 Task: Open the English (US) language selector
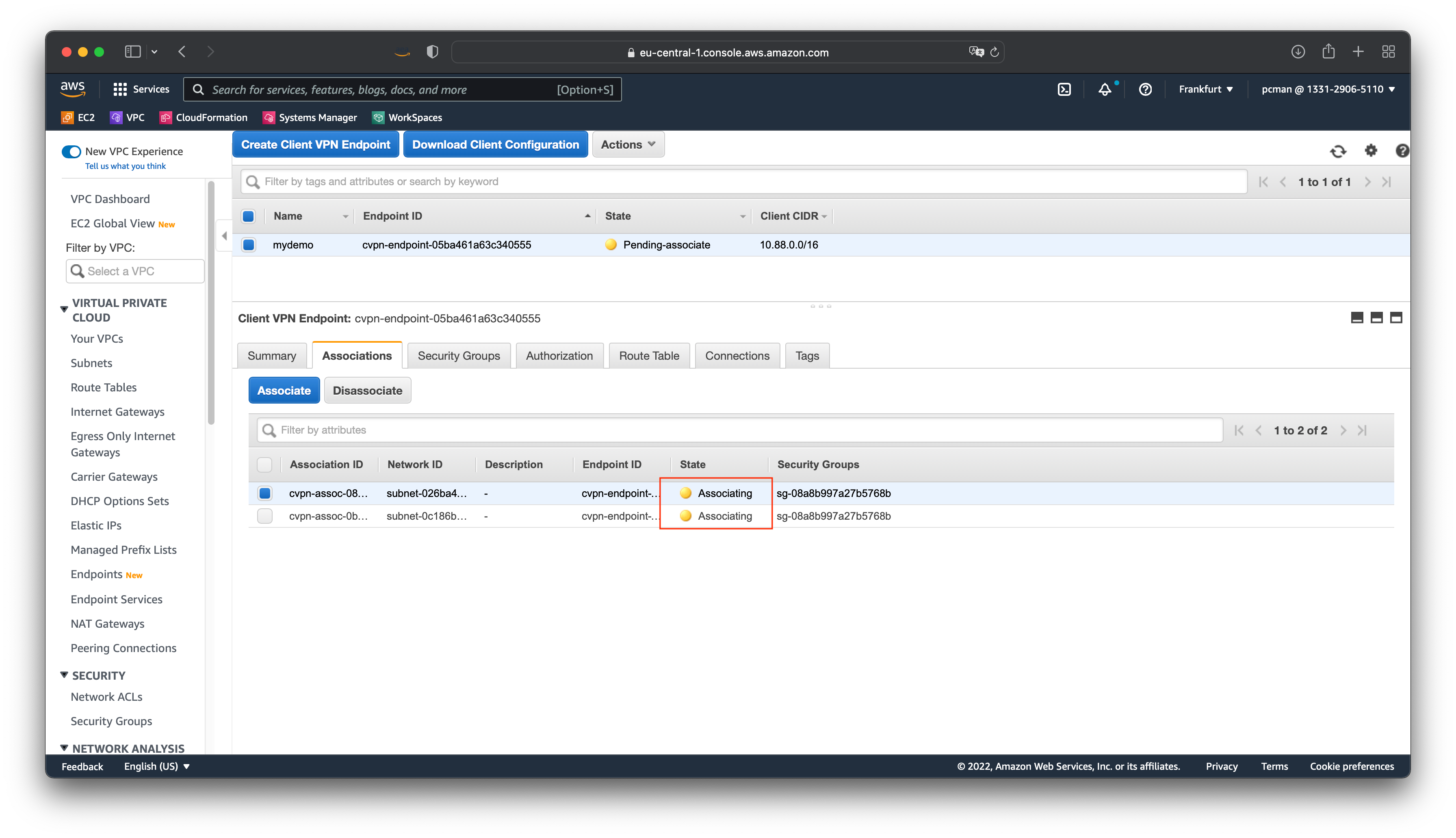click(156, 766)
